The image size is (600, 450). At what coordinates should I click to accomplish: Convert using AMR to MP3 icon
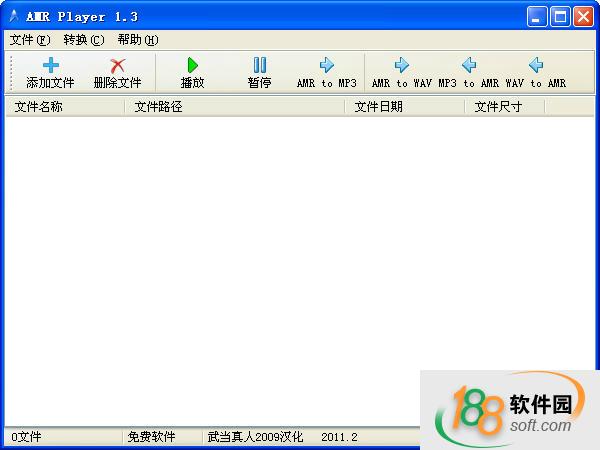tap(326, 66)
